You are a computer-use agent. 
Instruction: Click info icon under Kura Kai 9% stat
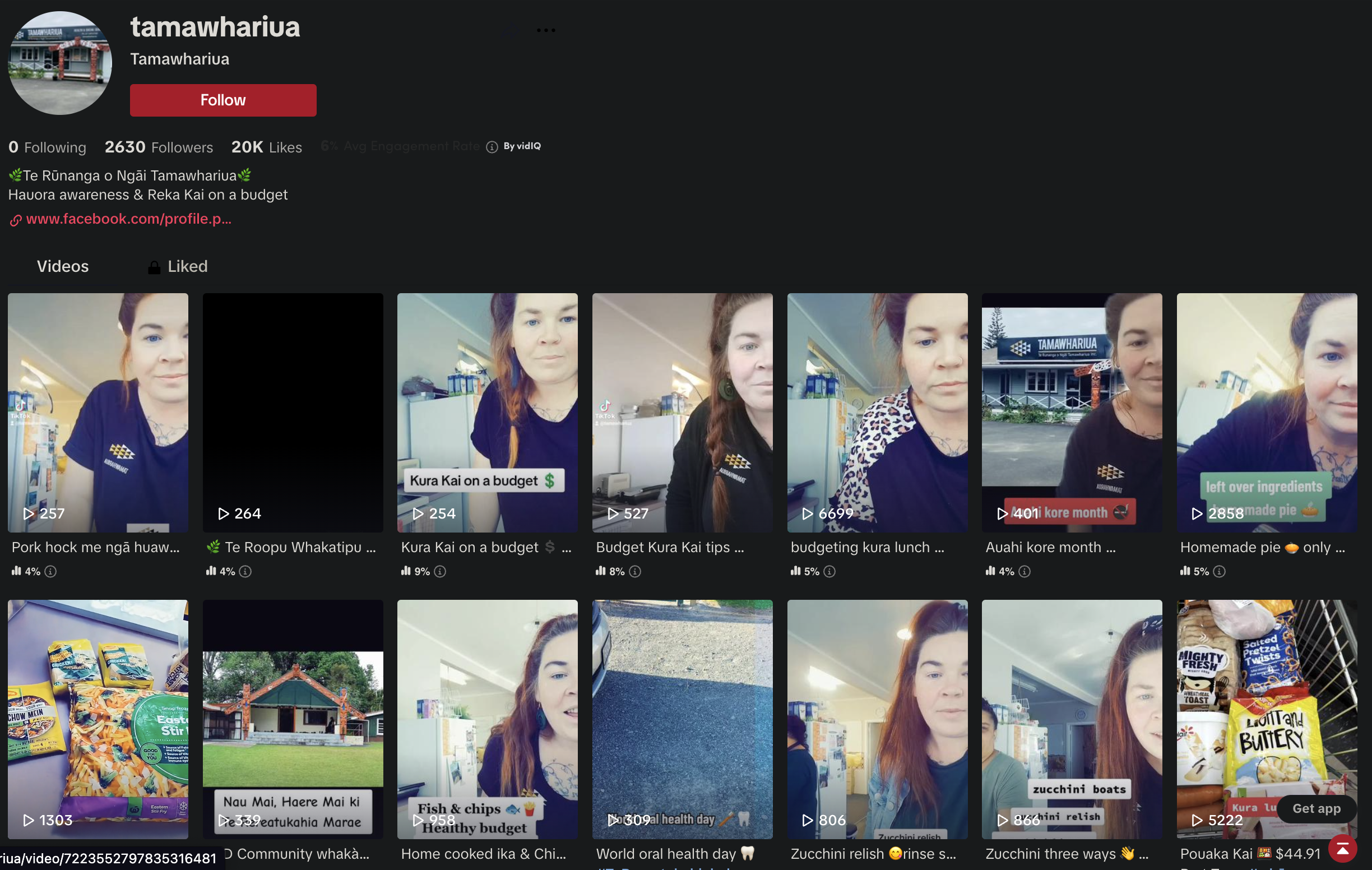440,571
